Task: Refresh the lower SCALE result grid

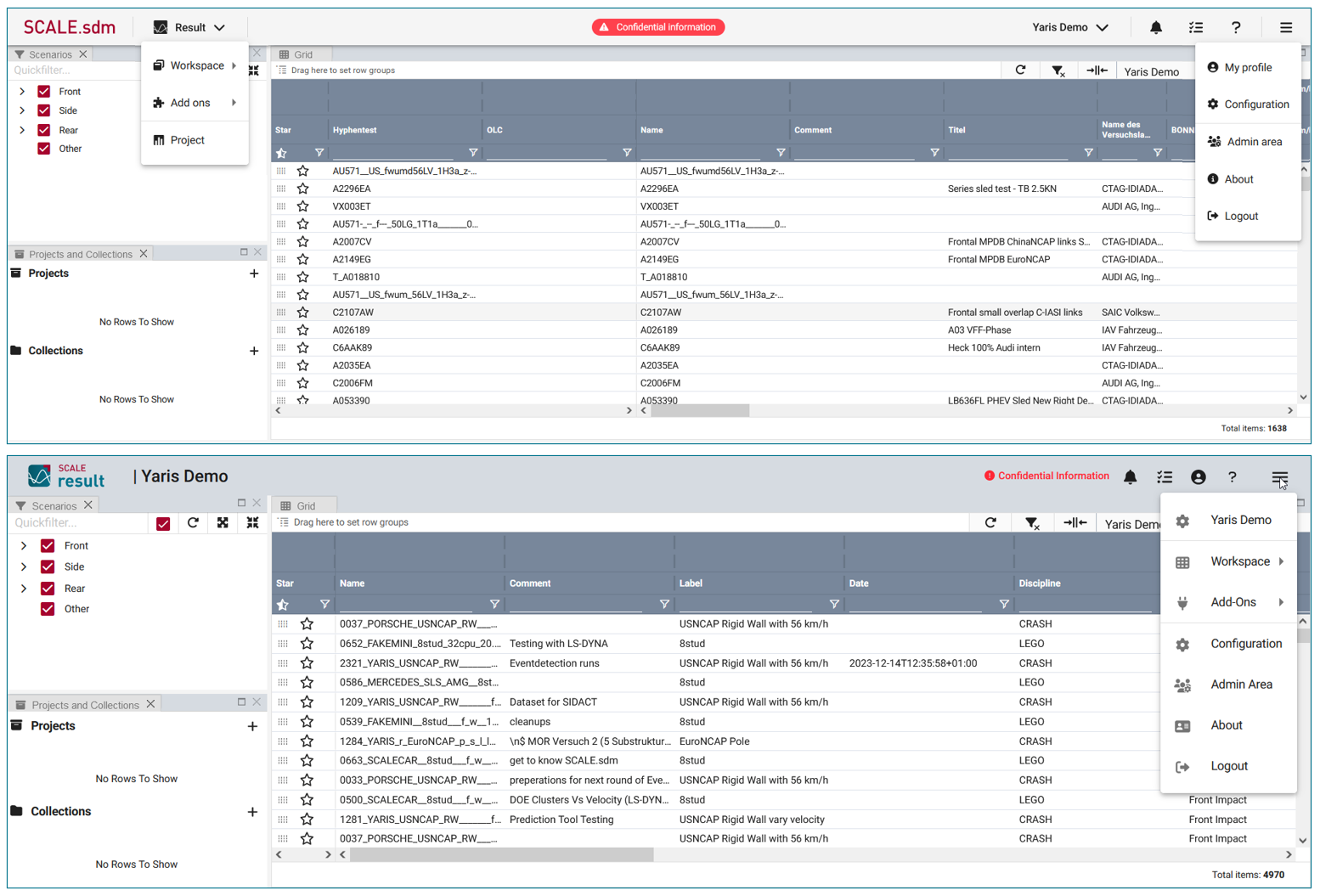Action: 990,523
